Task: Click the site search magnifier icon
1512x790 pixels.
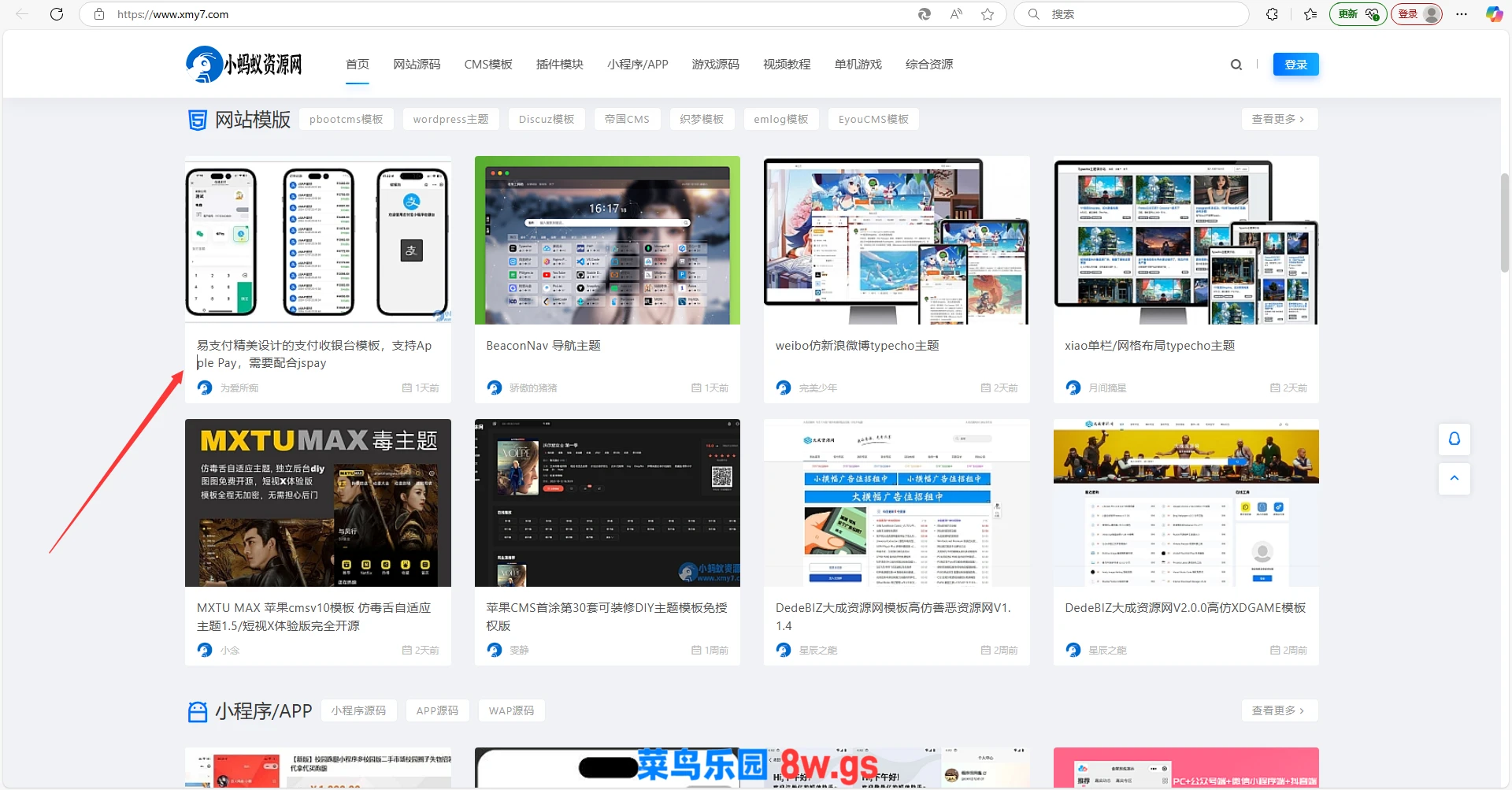Action: 1236,65
